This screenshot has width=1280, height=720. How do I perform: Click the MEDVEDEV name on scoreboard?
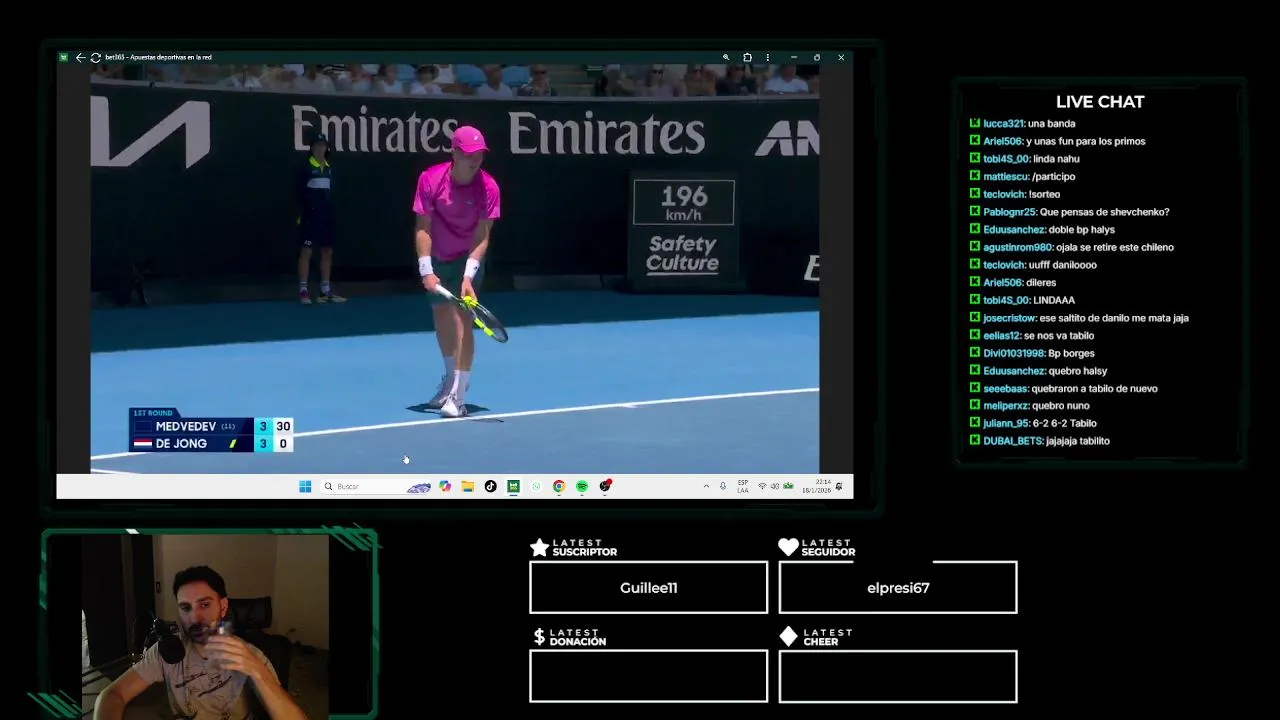[186, 427]
